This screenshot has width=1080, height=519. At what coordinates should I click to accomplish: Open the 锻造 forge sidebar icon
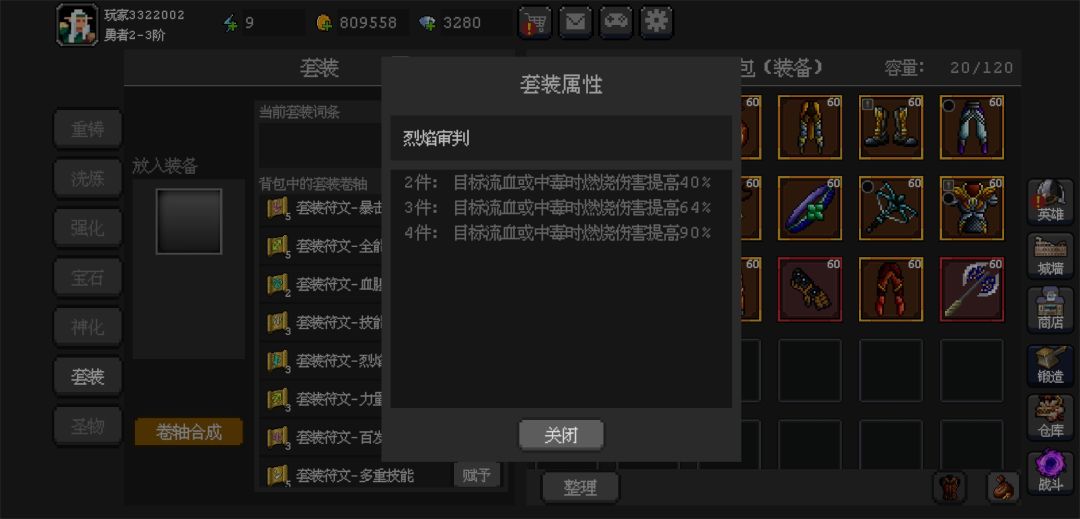pyautogui.click(x=1050, y=363)
